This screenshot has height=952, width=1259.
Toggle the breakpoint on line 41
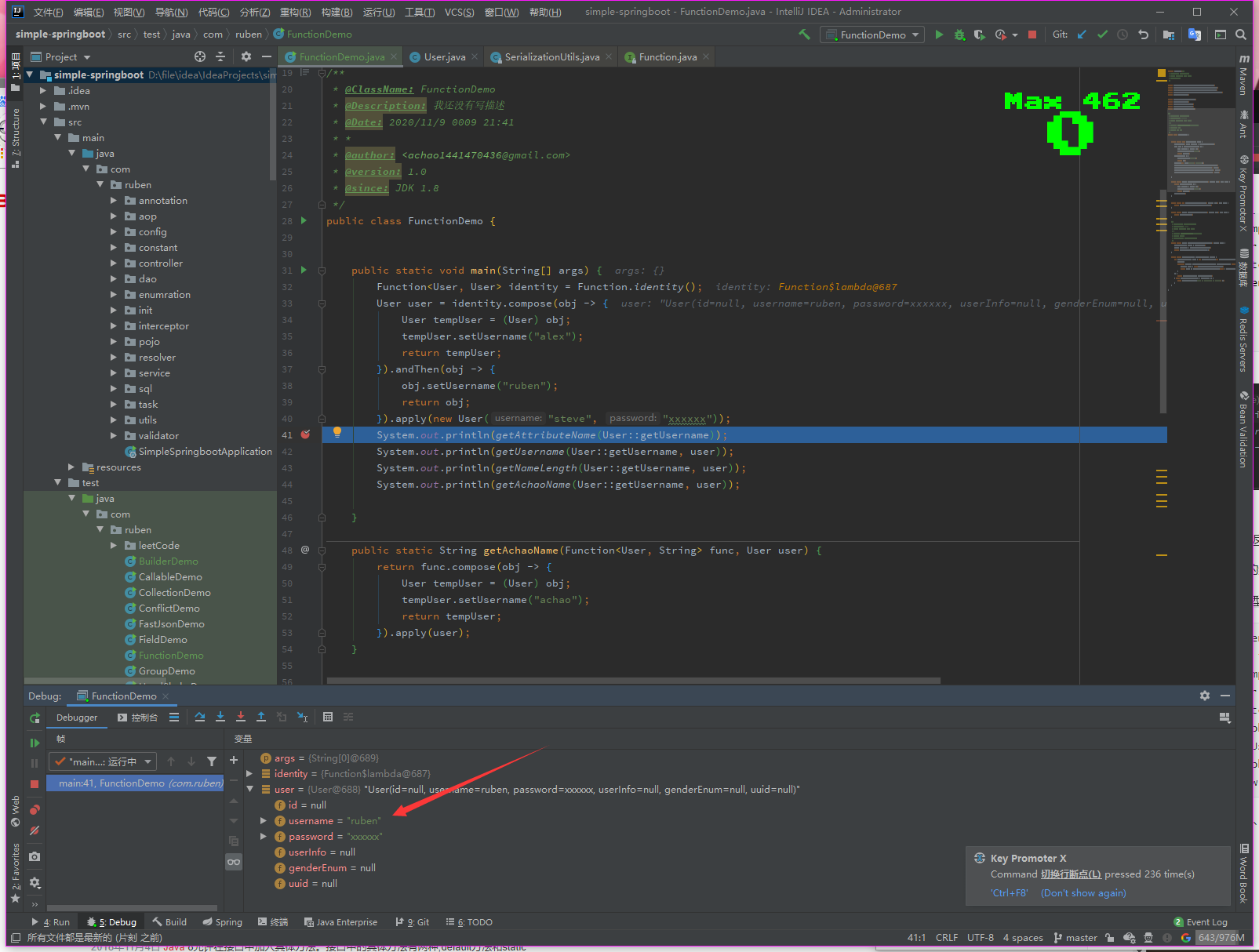click(x=305, y=434)
